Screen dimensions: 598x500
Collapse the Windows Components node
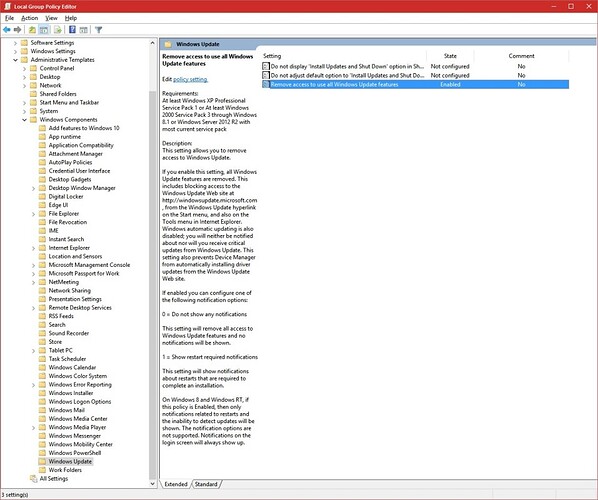point(24,120)
